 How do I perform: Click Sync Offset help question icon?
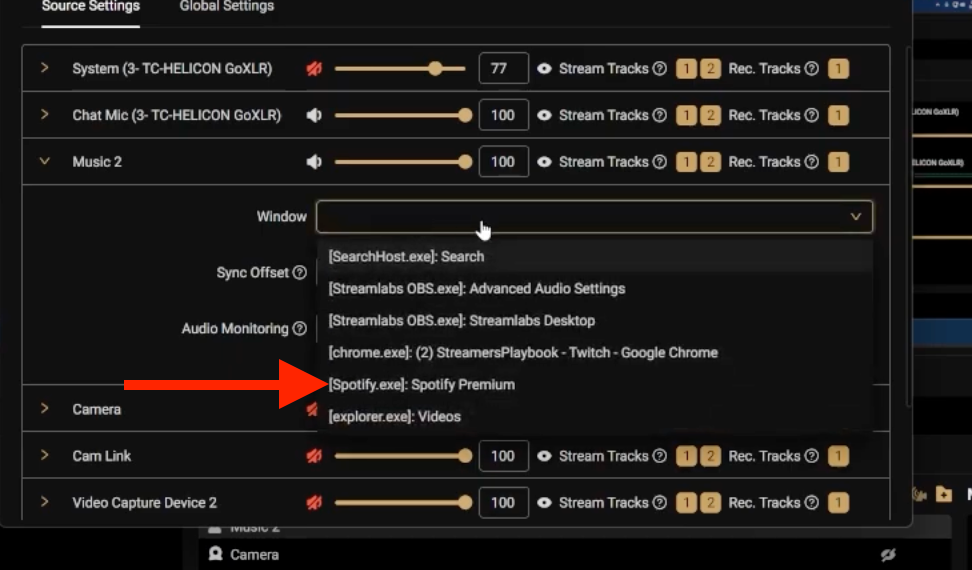(299, 273)
